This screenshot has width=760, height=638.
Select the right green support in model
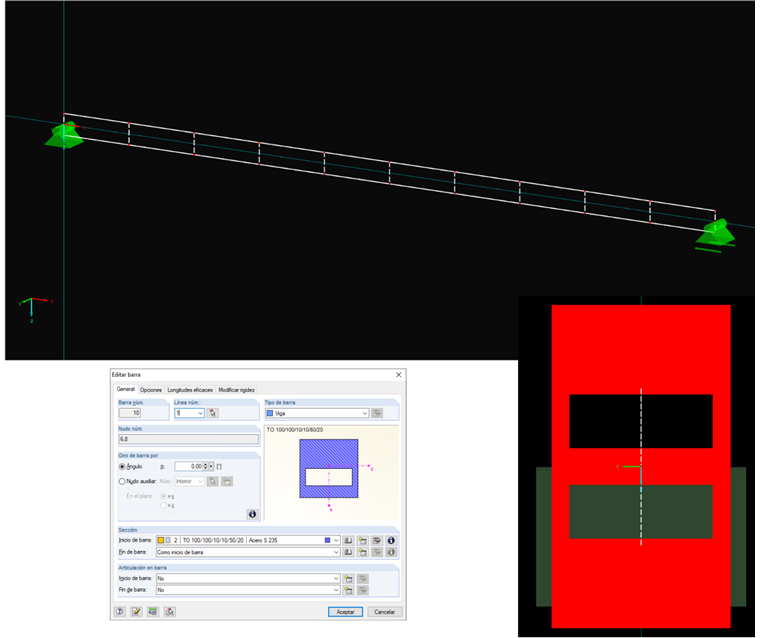coord(715,234)
